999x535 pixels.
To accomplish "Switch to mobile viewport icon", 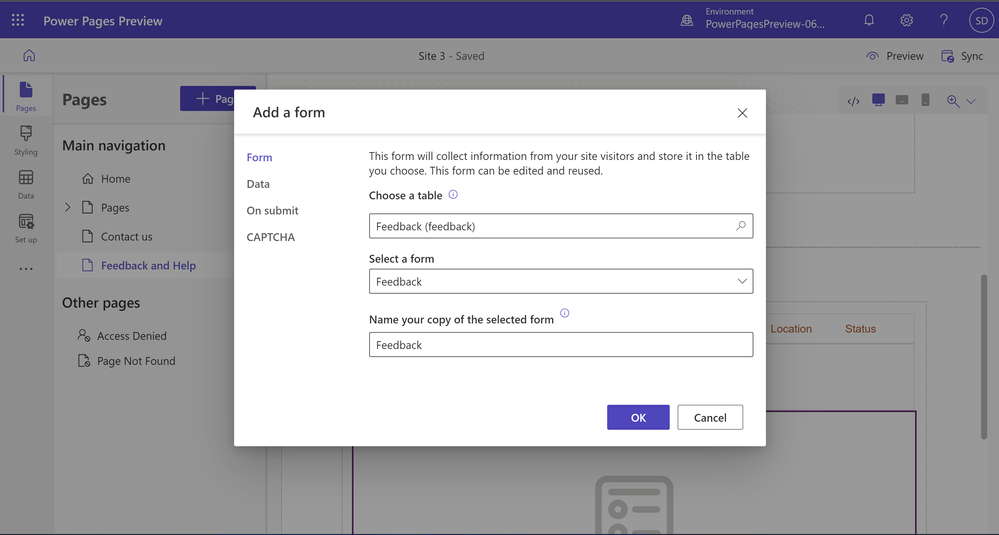I will coord(925,100).
